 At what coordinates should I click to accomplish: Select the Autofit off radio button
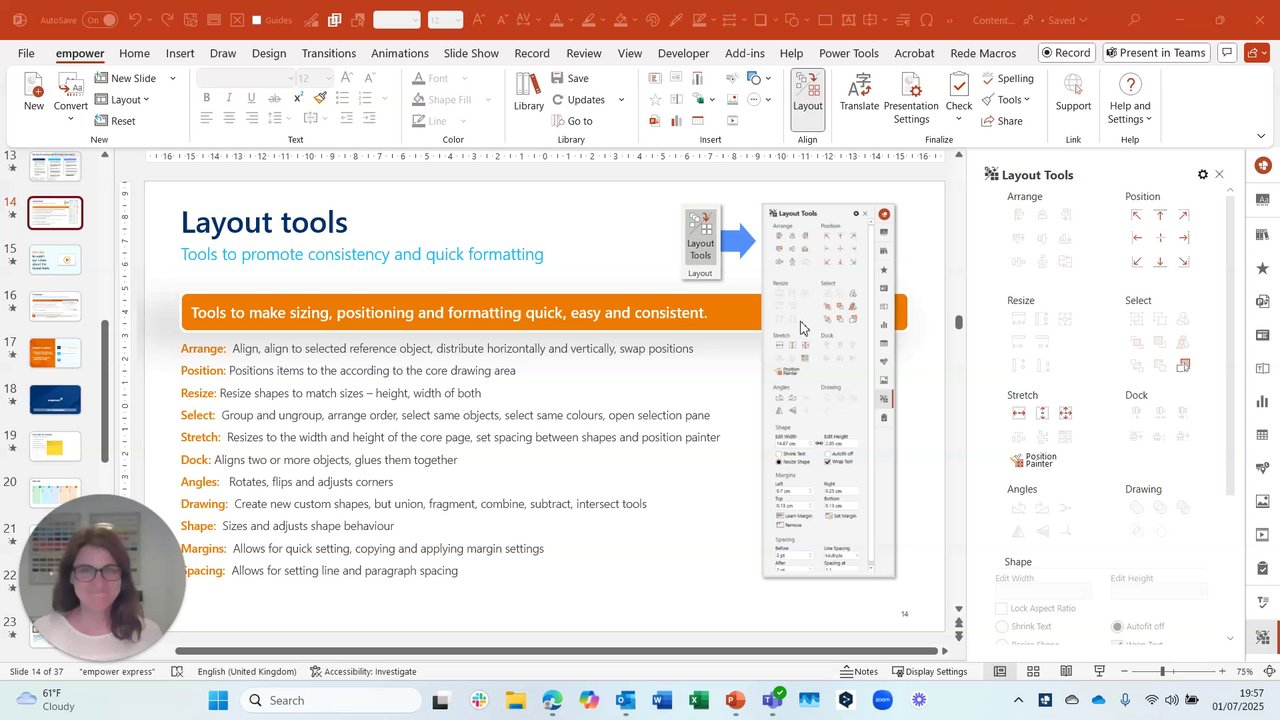[1117, 626]
